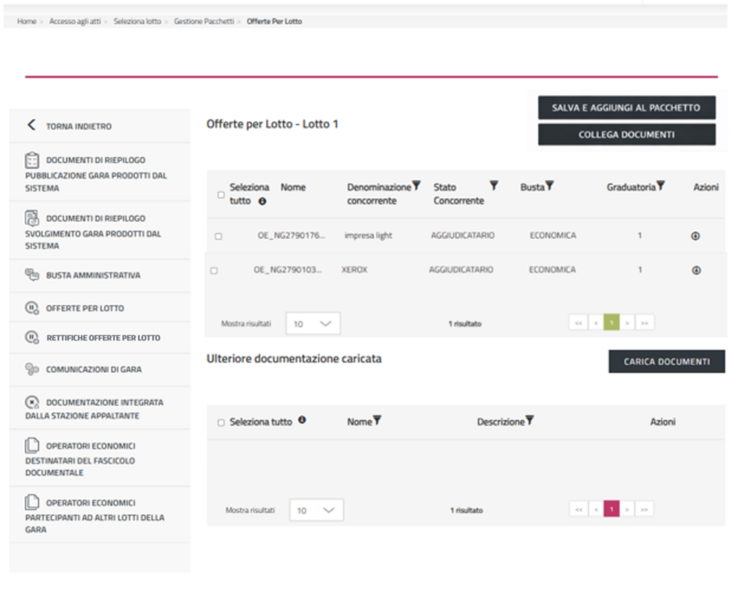
Task: Click action icon for impresa light row
Action: (695, 236)
